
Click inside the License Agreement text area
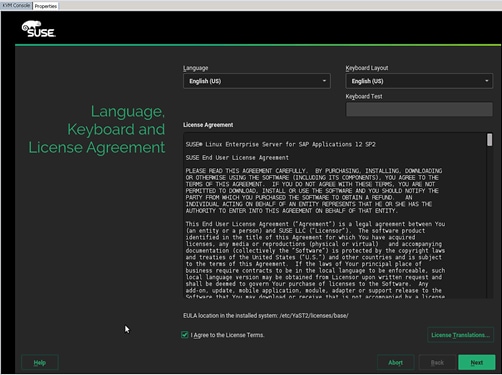pyautogui.click(x=335, y=215)
